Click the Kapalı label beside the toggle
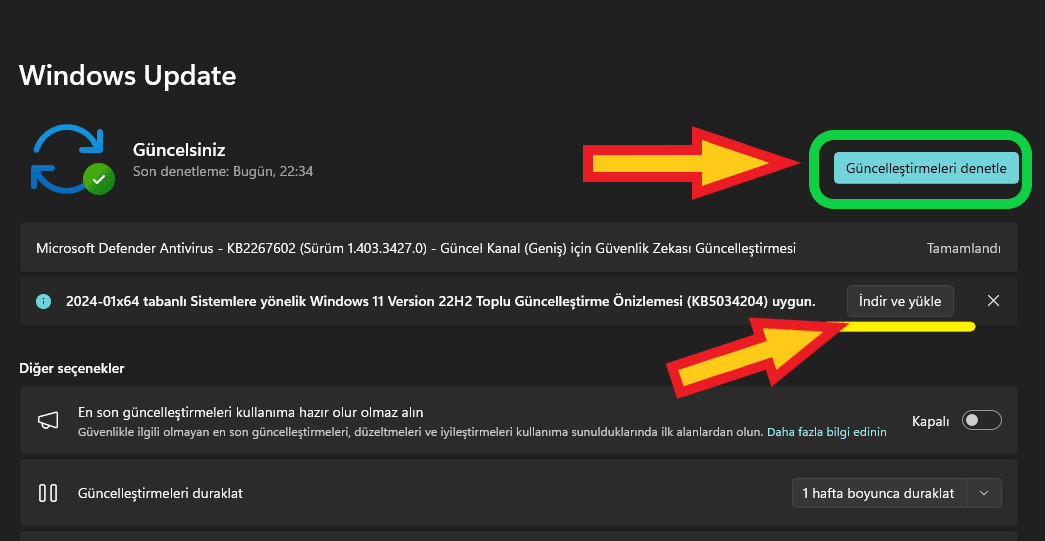This screenshot has width=1045, height=541. click(x=930, y=421)
